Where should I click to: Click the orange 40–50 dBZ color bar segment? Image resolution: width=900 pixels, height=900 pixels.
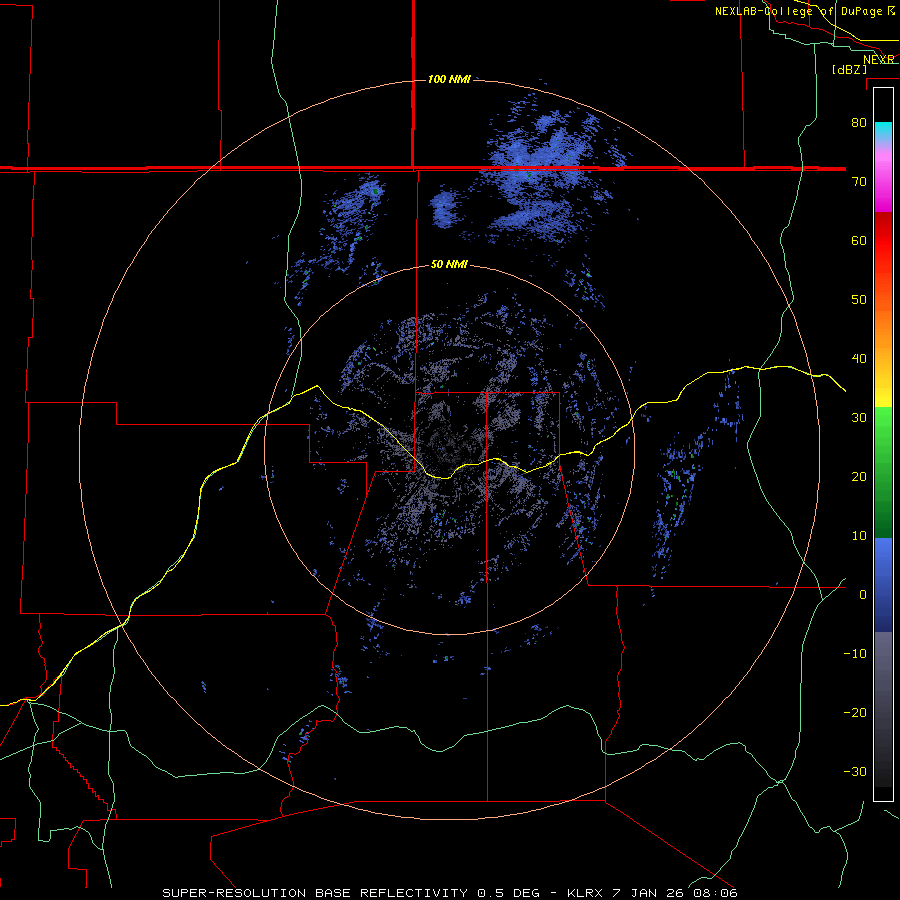[883, 329]
